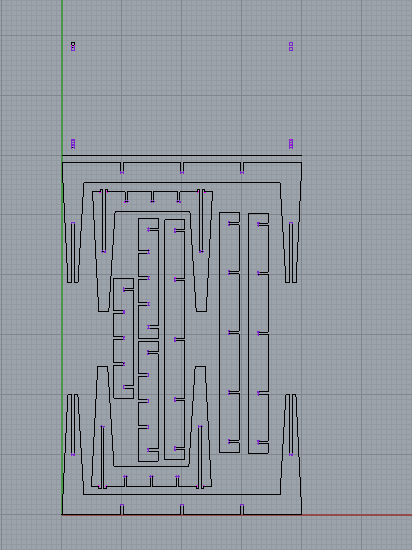Click the purple notch marker at bottom center
412x550 pixels.
(182, 506)
